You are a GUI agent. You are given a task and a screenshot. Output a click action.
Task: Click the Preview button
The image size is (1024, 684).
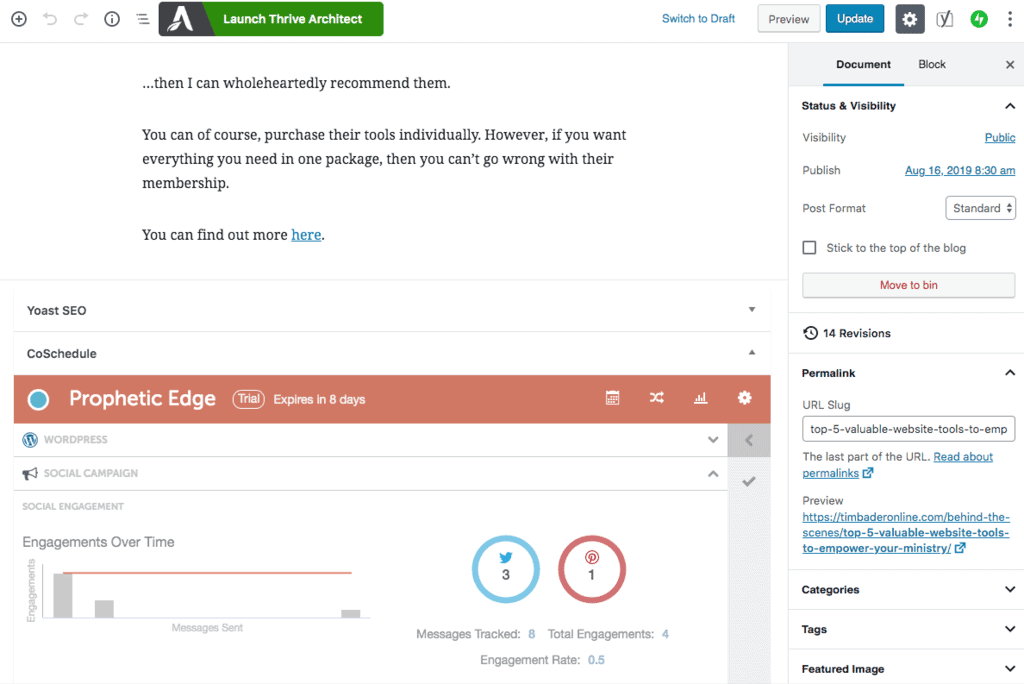point(788,19)
